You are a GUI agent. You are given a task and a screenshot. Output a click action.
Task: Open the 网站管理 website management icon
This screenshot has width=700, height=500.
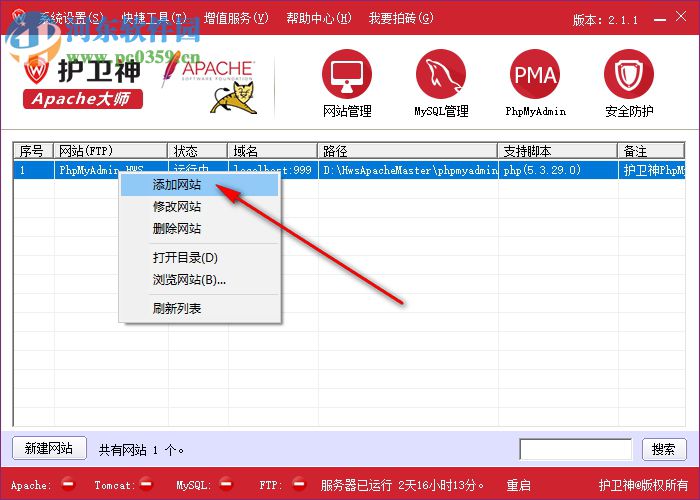(347, 74)
